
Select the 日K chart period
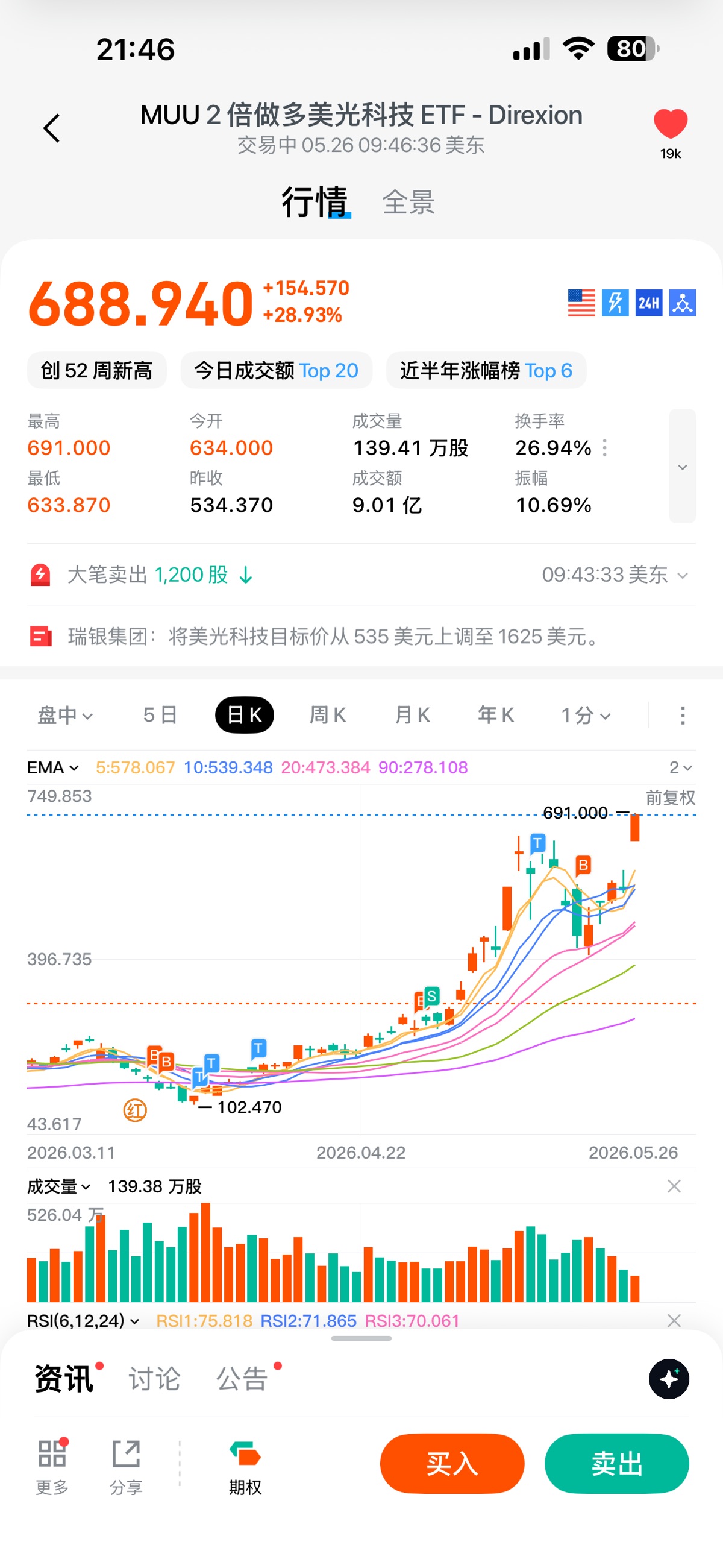(244, 715)
